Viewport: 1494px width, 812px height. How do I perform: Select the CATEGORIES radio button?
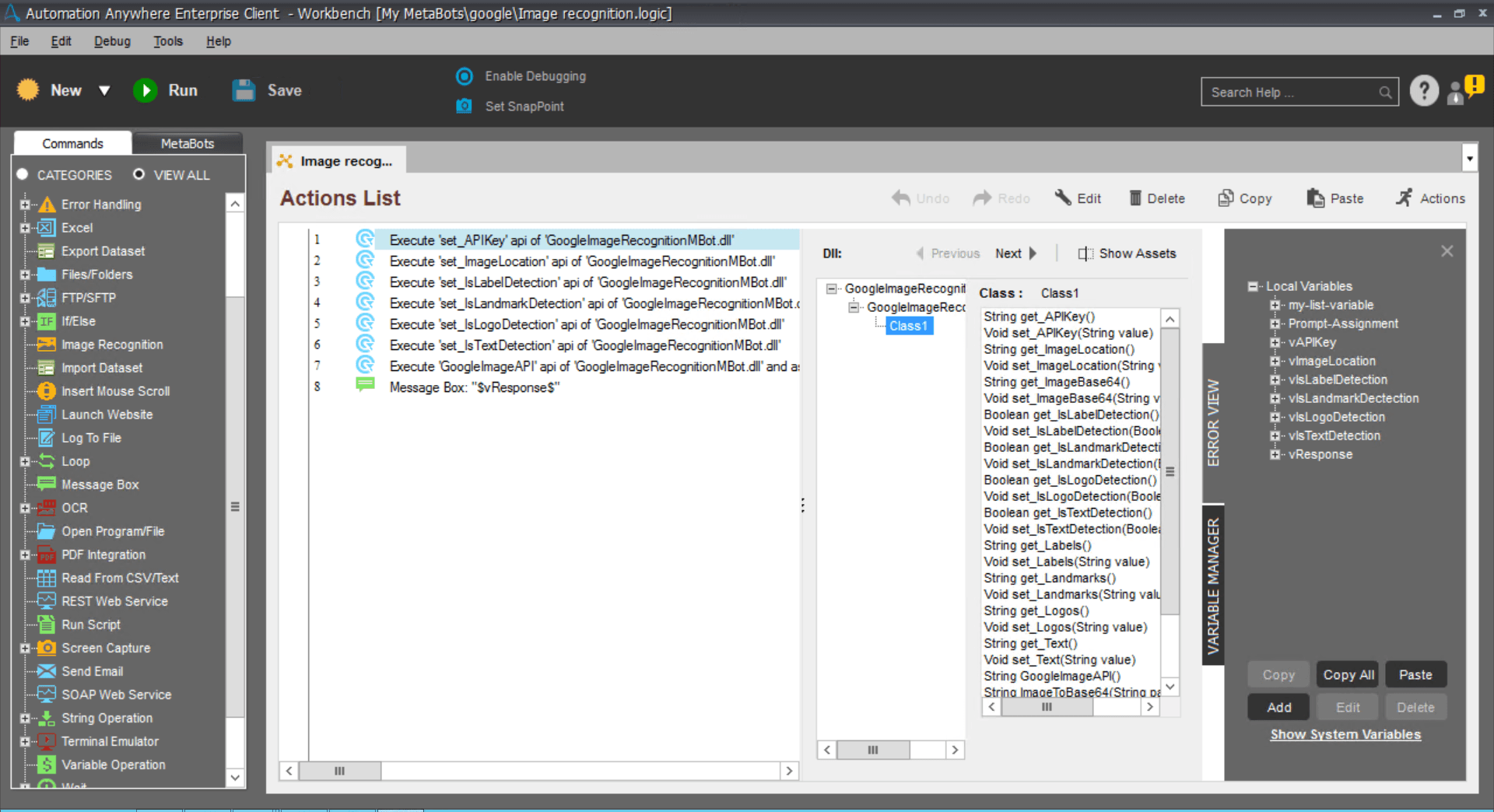pyautogui.click(x=23, y=174)
